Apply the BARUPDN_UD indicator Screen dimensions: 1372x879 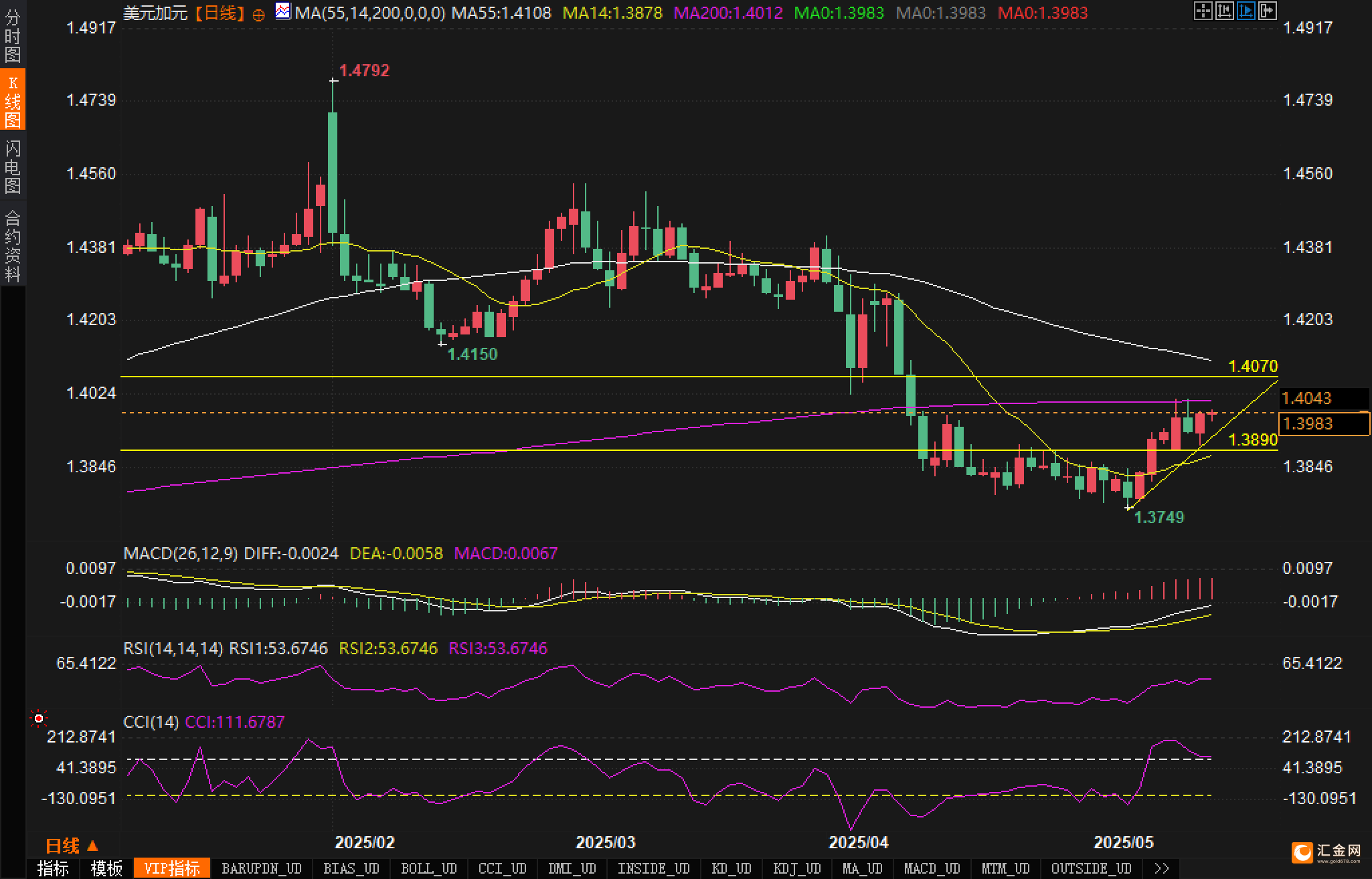click(262, 868)
